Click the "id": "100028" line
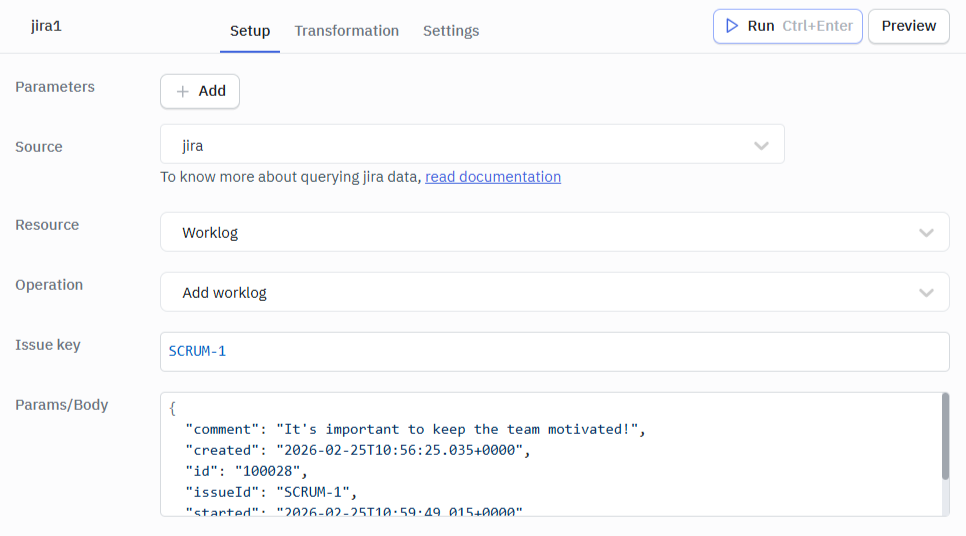This screenshot has width=966, height=536. (246, 471)
